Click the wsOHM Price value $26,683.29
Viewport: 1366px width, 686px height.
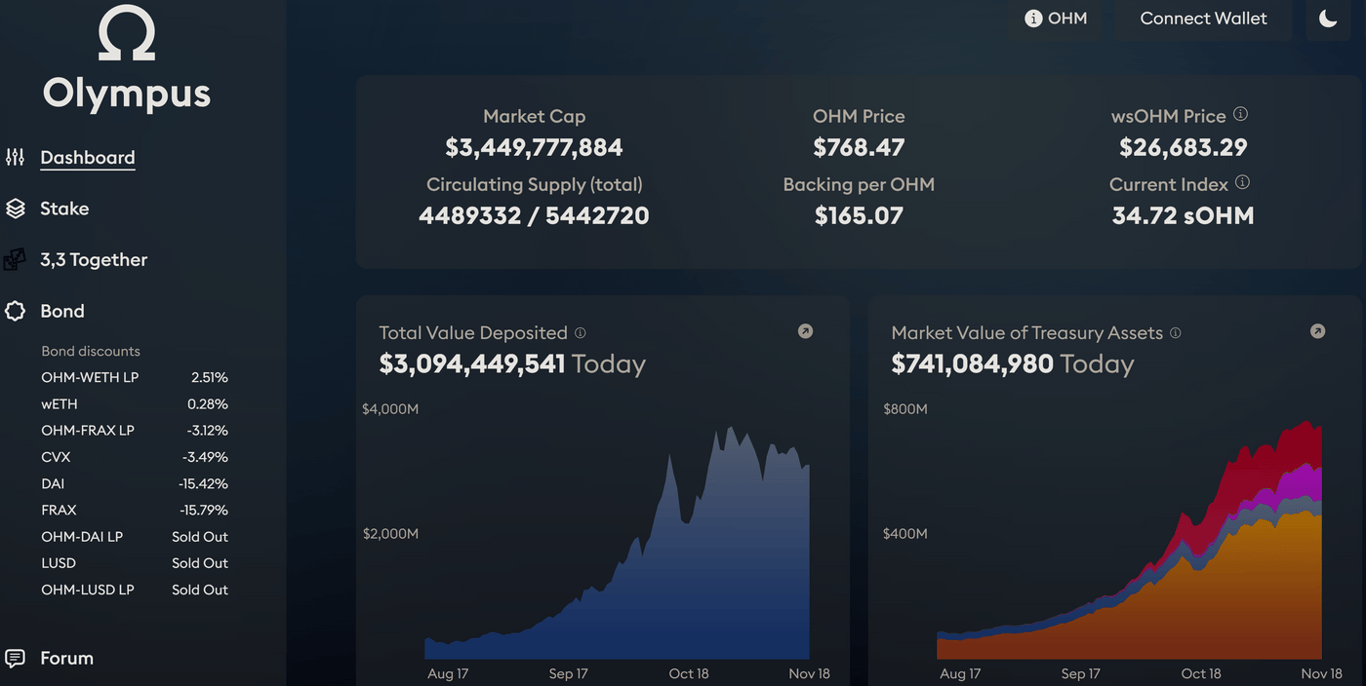coord(1183,147)
